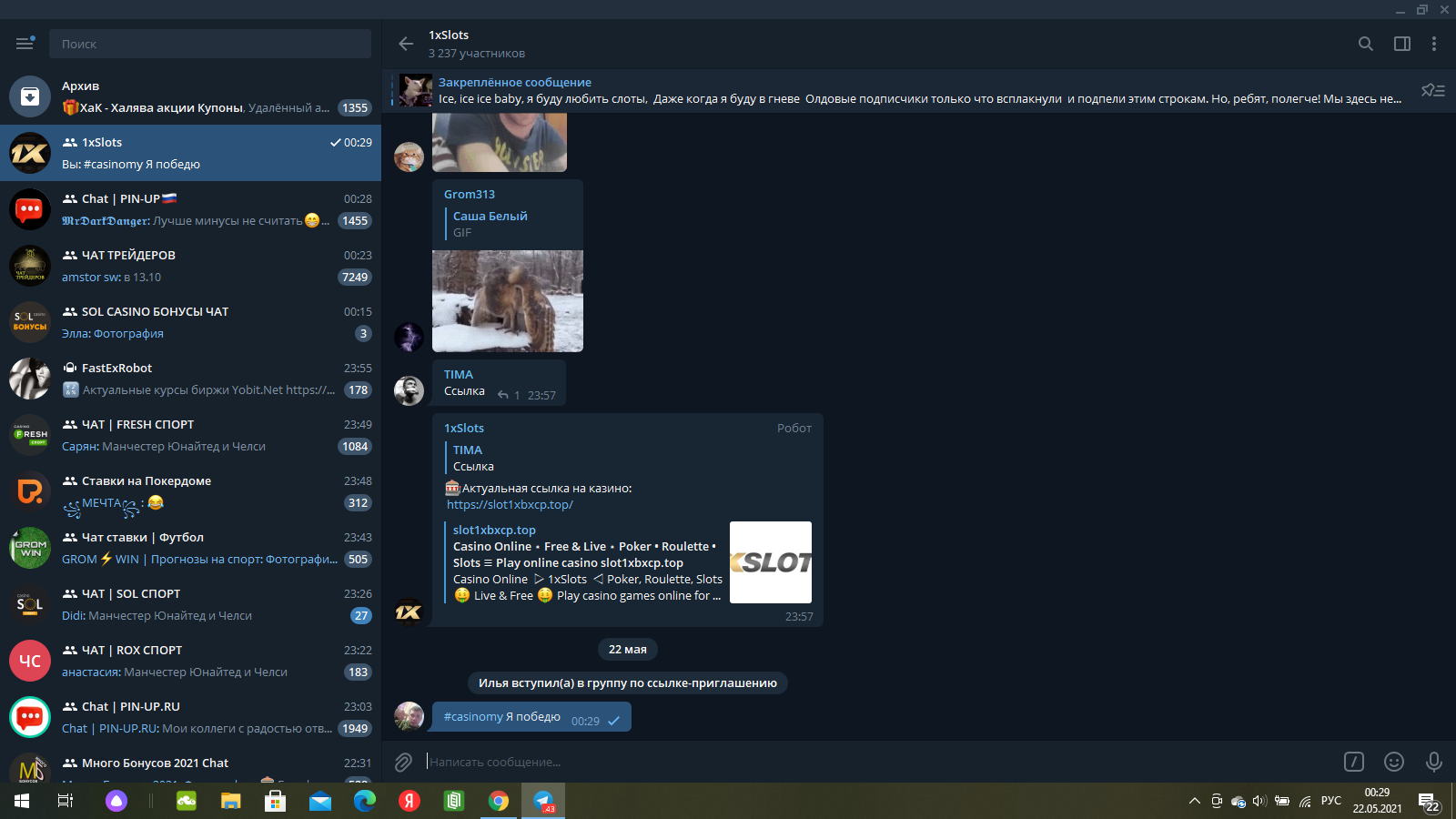Image resolution: width=1456 pixels, height=819 pixels.
Task: Open FastExRobot bot chat
Action: tap(191, 379)
